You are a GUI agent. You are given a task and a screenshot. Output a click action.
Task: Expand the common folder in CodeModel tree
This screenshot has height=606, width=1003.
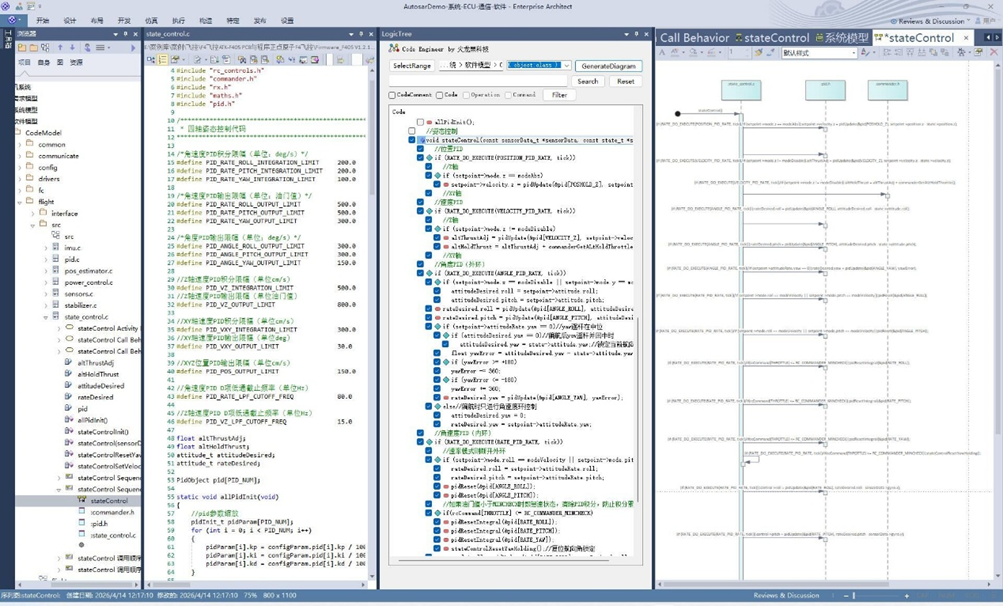[x=20, y=144]
